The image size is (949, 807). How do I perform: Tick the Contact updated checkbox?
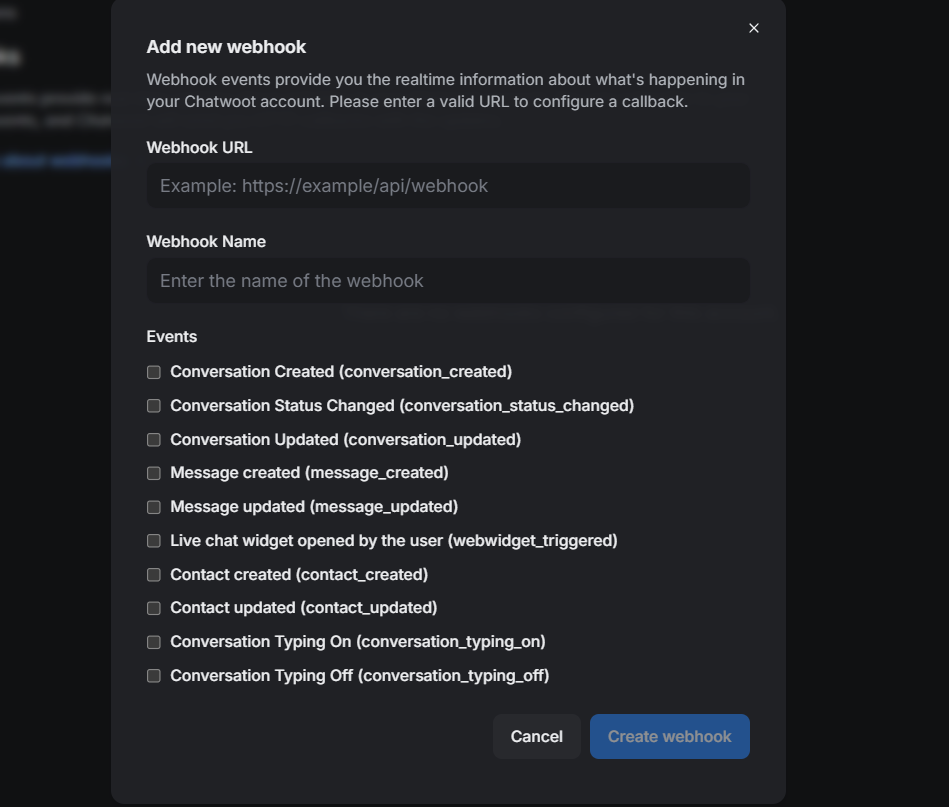[154, 608]
